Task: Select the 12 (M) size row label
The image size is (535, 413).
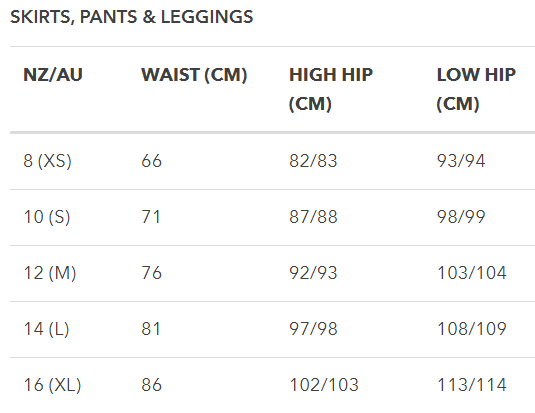Action: (50, 273)
